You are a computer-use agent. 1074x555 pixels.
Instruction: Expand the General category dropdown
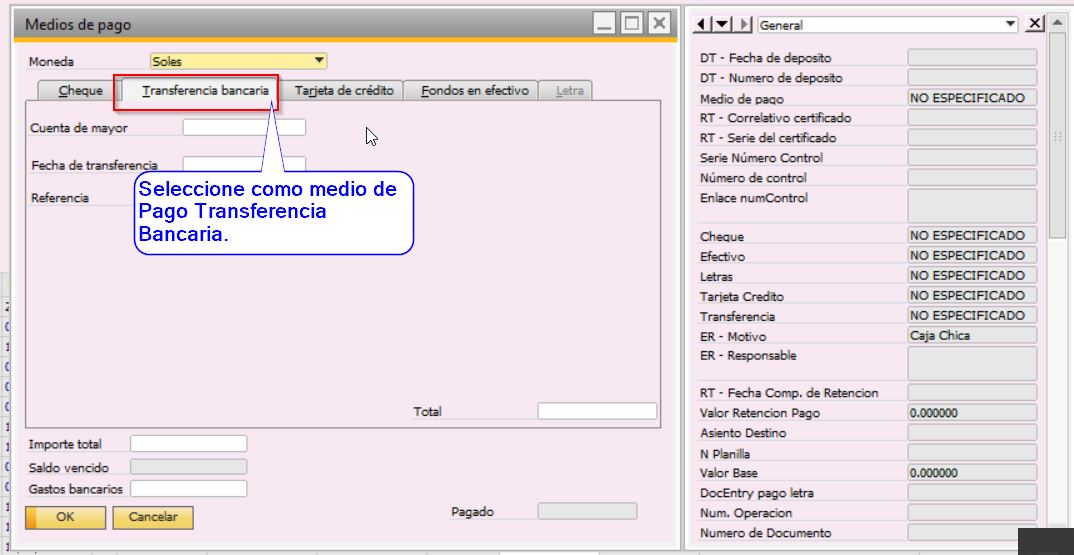[x=1010, y=24]
